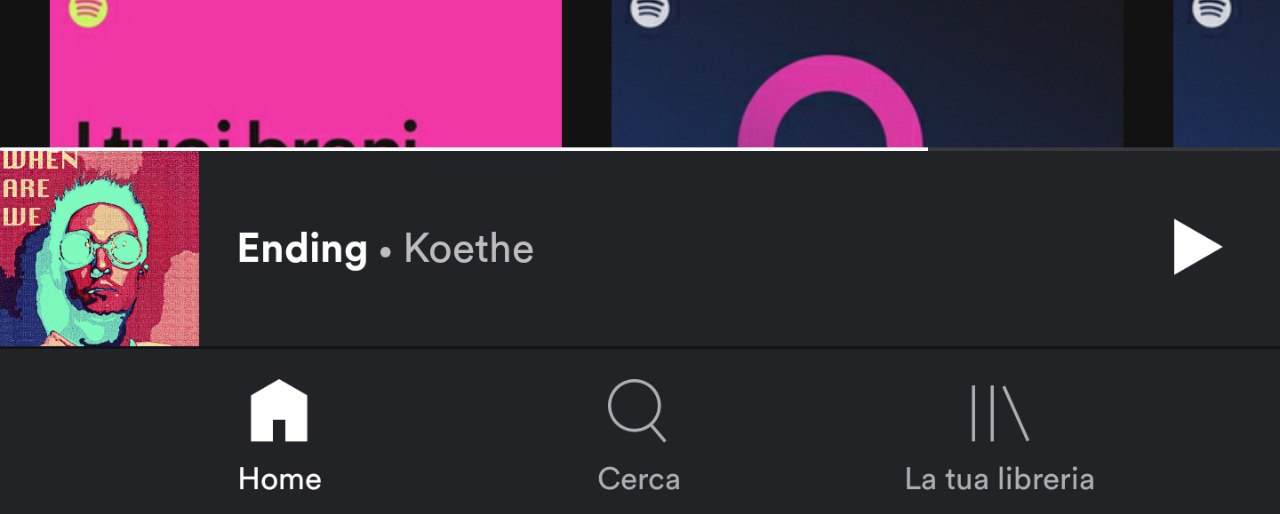Viewport: 1280px width, 514px height.
Task: Open the Home house icon
Action: (x=279, y=411)
